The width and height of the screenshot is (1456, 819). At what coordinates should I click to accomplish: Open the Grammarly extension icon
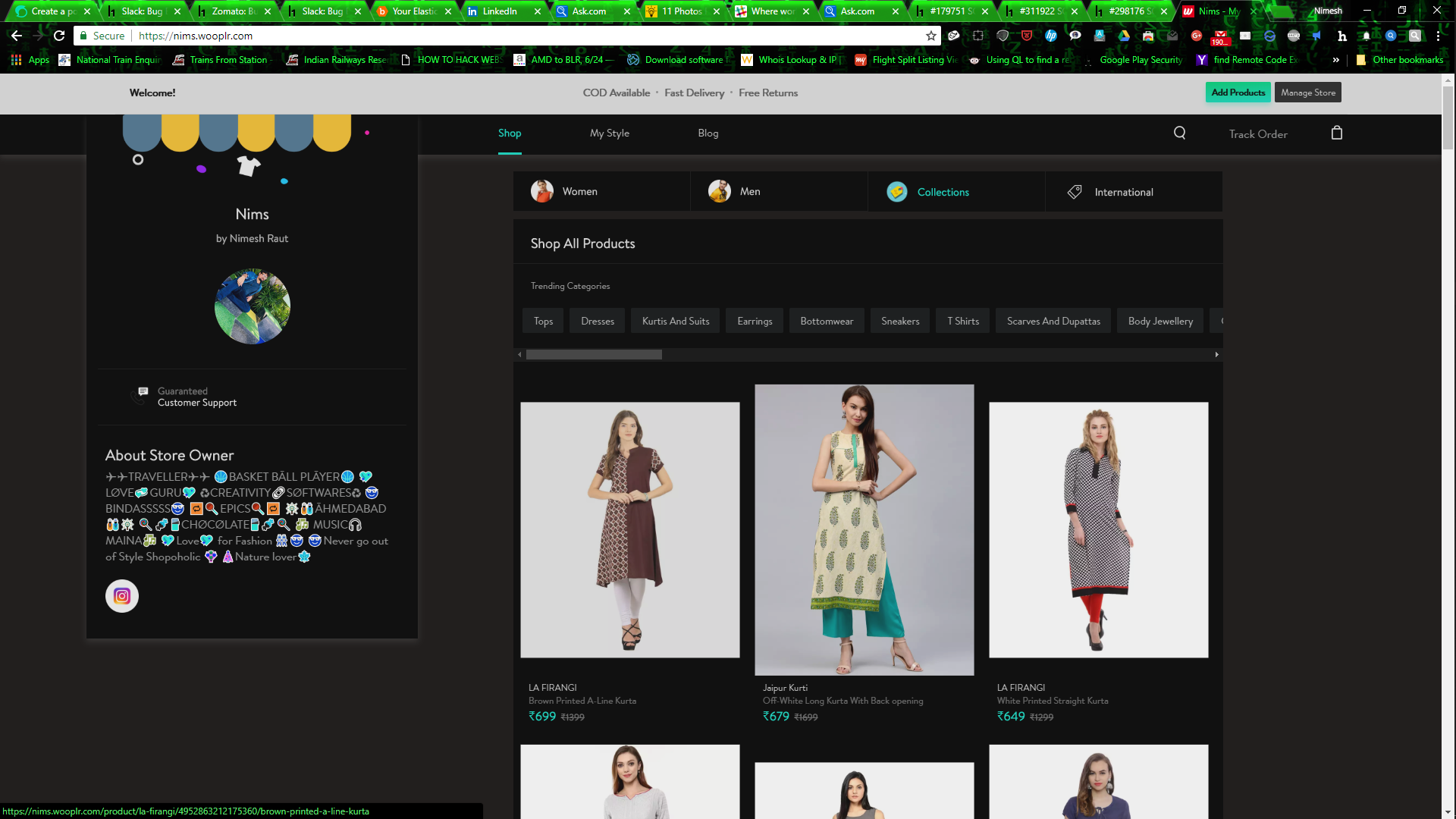1270,36
